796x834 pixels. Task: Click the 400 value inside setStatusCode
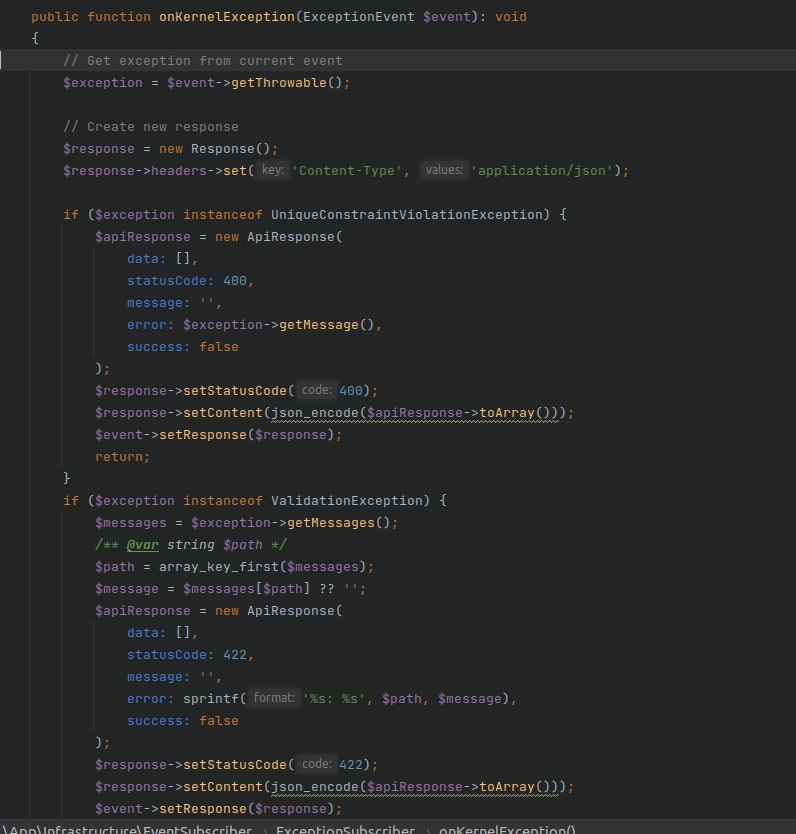pos(350,391)
